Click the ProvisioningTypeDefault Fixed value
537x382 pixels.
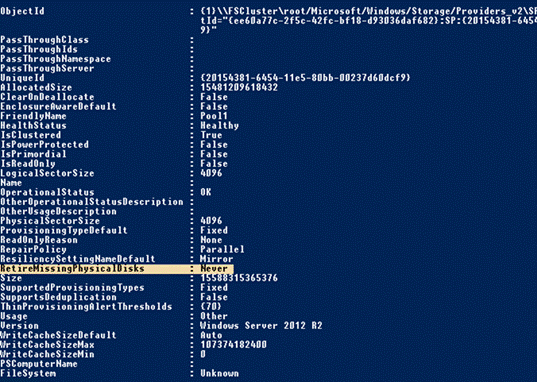(214, 230)
